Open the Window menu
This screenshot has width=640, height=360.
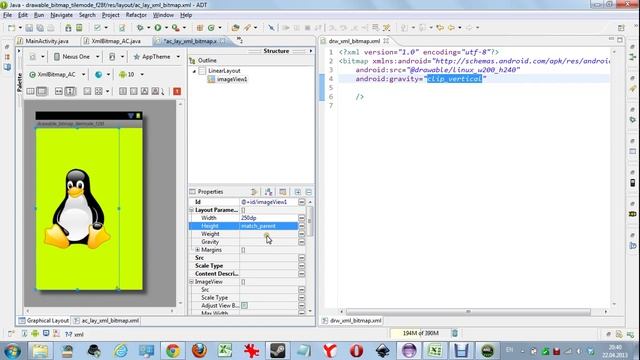click(163, 15)
